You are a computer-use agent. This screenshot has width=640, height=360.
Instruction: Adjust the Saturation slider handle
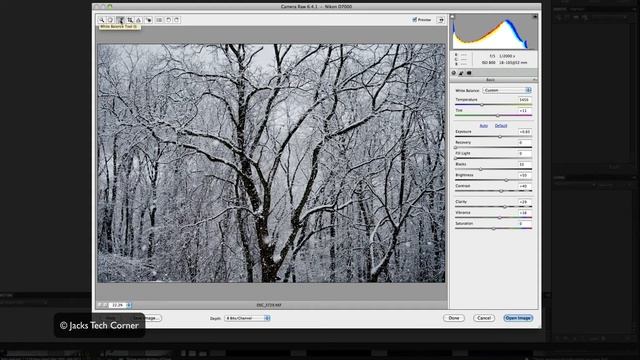point(493,229)
